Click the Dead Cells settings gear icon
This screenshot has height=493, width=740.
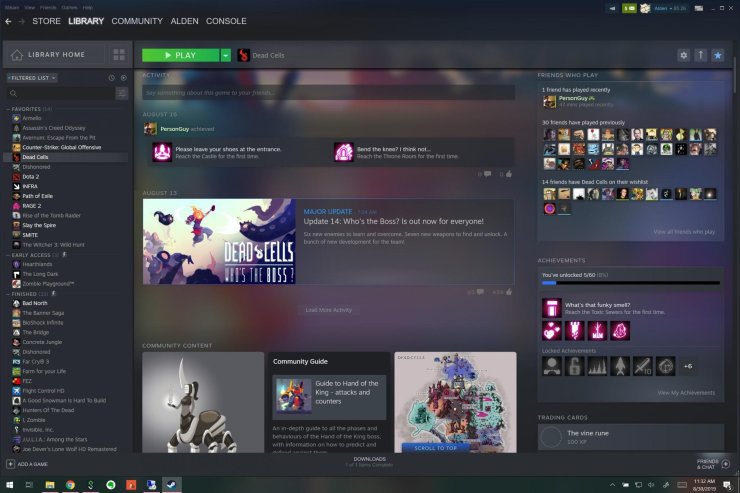(x=683, y=56)
